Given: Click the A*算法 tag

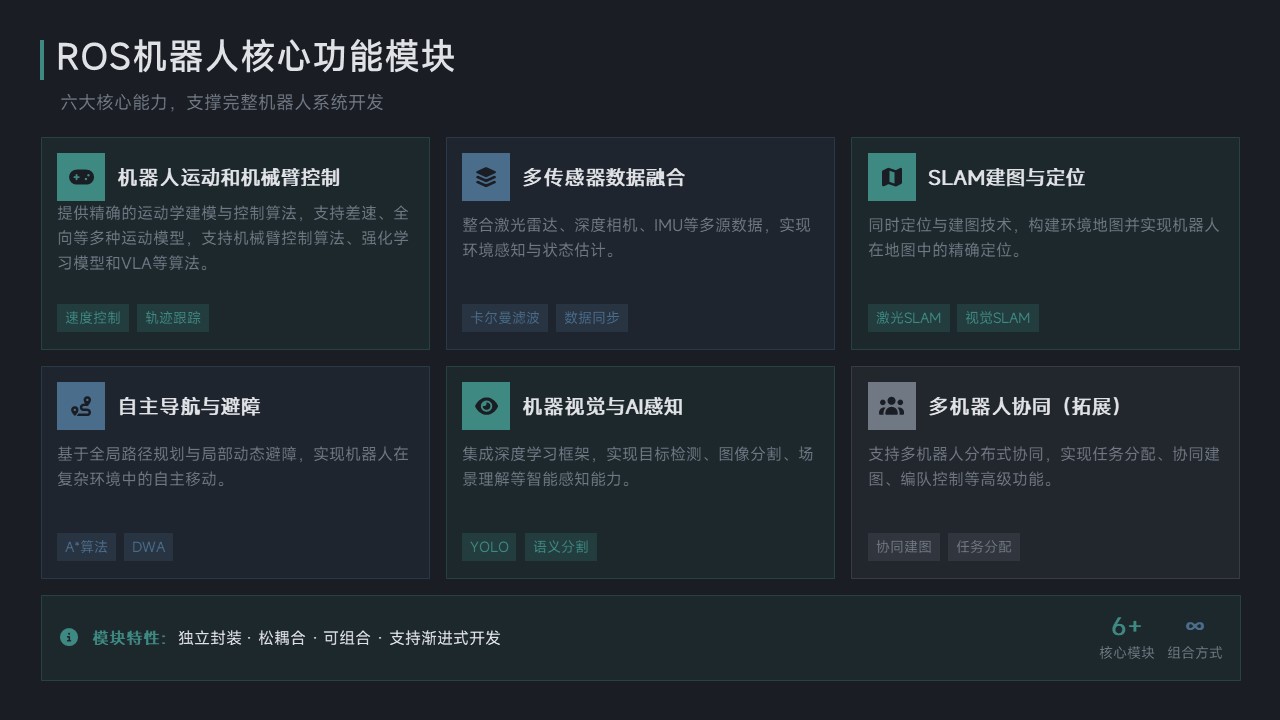Looking at the screenshot, I should pos(86,547).
